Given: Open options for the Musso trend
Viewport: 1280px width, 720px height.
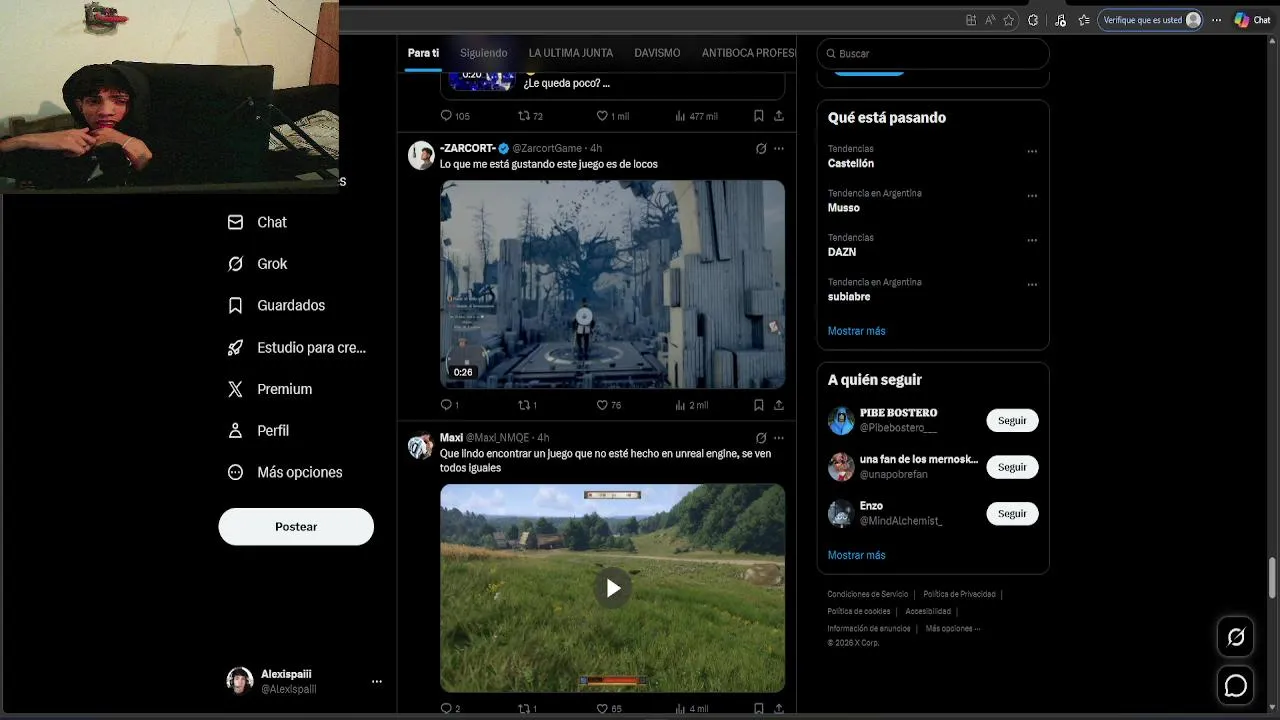Looking at the screenshot, I should coord(1032,196).
